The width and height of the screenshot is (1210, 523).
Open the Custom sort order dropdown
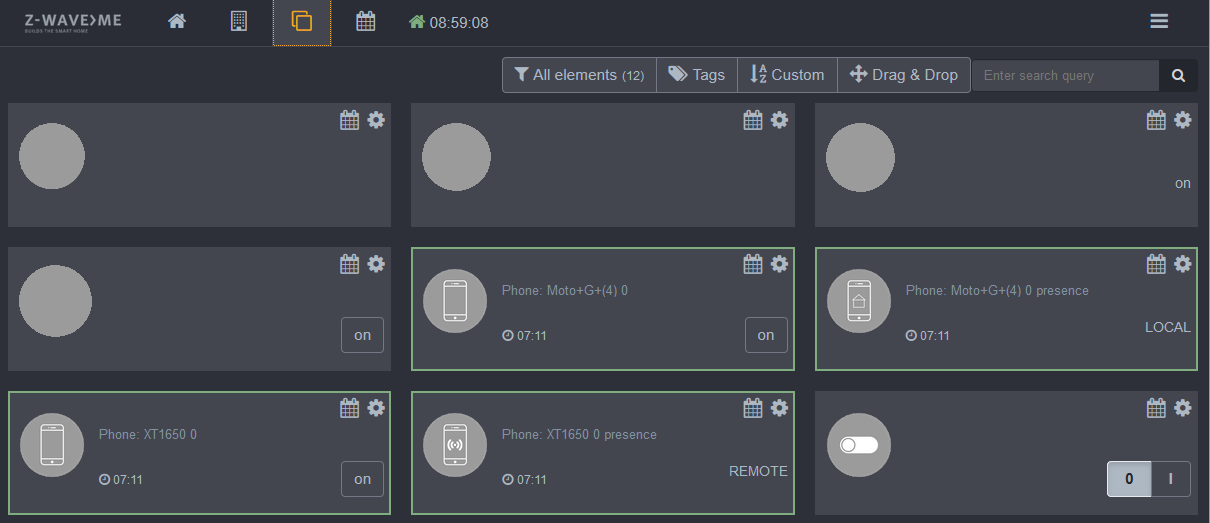pyautogui.click(x=787, y=75)
